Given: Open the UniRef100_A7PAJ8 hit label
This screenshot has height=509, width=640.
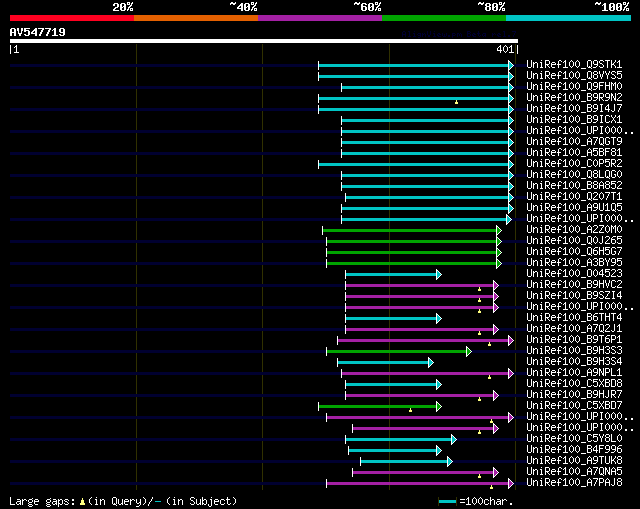Looking at the screenshot, I should (574, 483).
